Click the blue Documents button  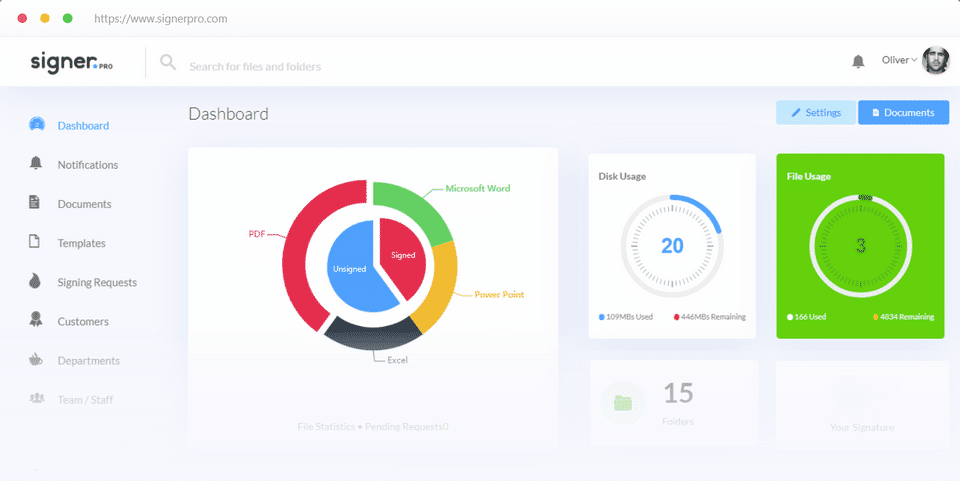(x=904, y=113)
